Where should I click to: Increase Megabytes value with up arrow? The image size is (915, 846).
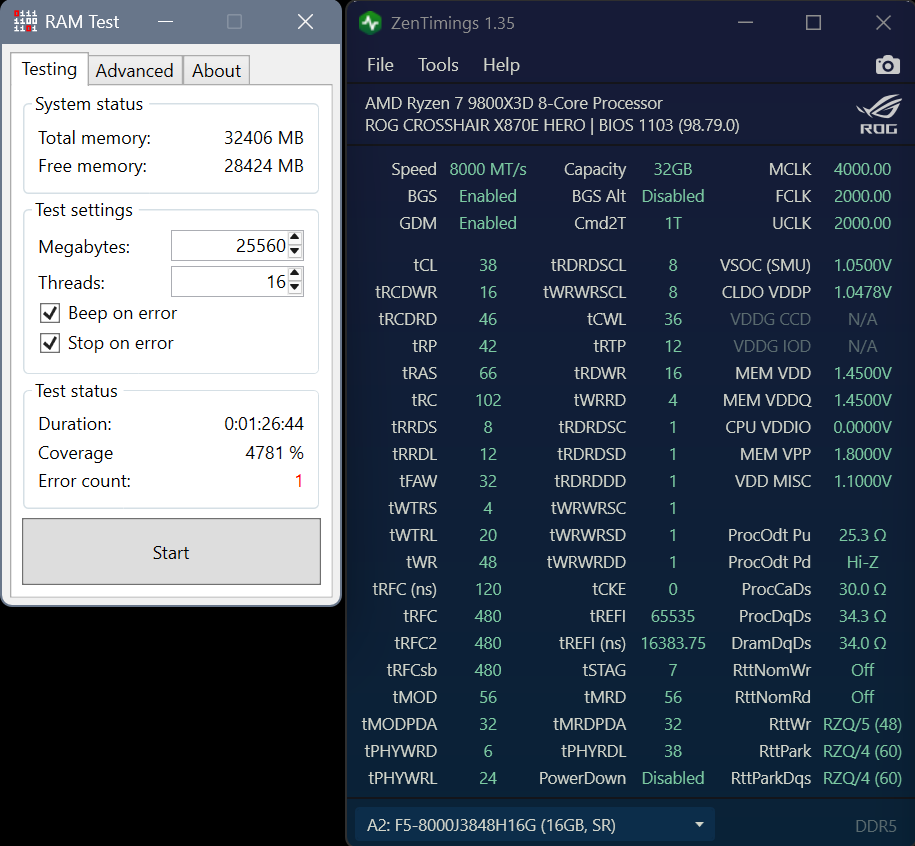pyautogui.click(x=295, y=237)
